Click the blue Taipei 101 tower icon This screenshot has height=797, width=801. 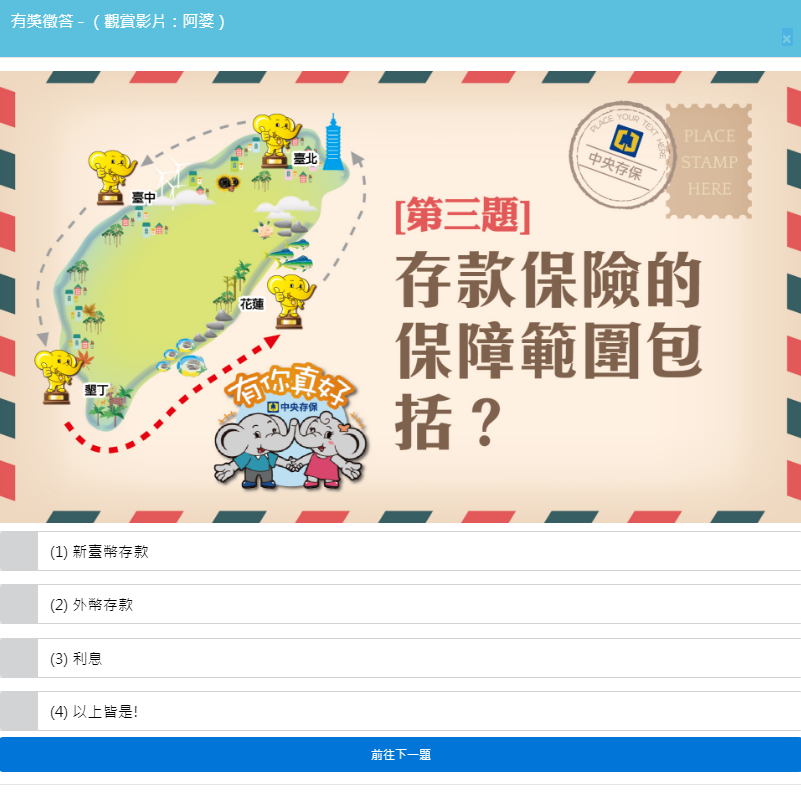point(333,142)
